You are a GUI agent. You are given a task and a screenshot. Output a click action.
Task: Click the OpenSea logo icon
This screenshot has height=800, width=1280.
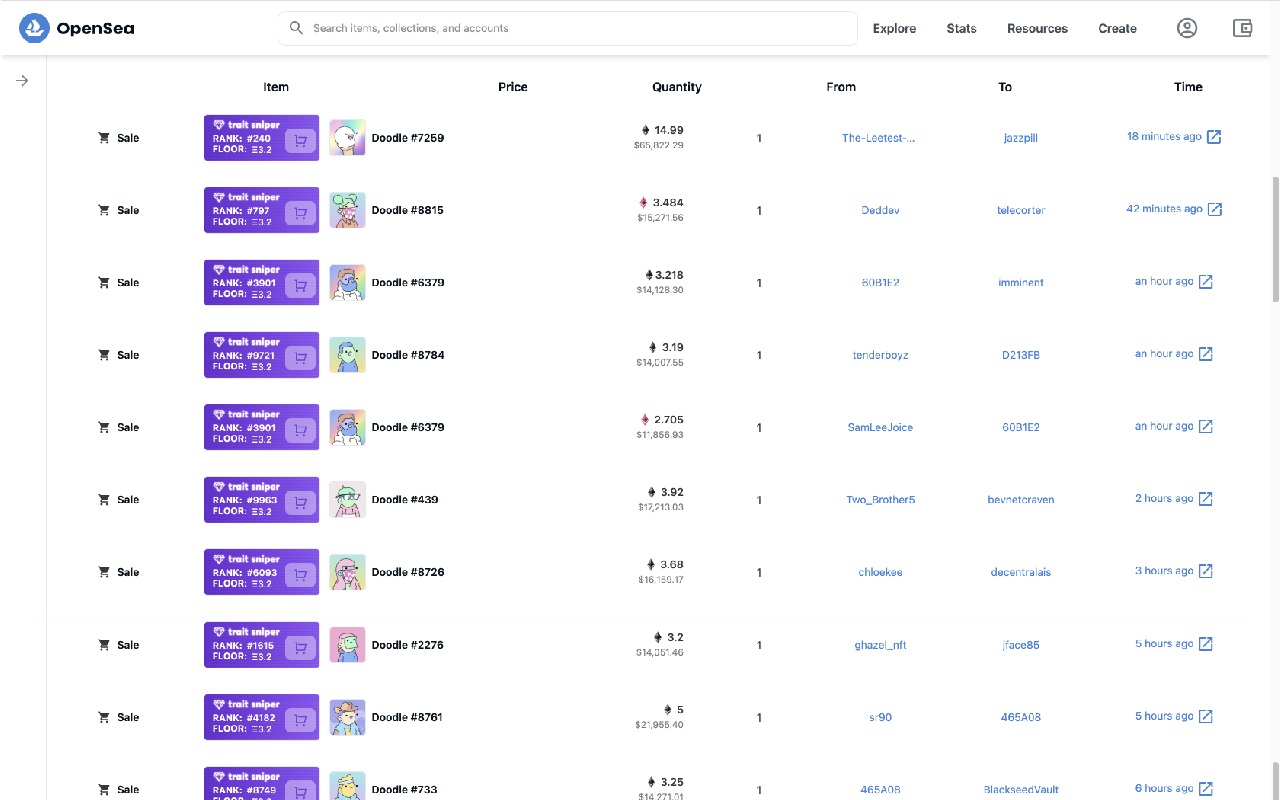(33, 28)
